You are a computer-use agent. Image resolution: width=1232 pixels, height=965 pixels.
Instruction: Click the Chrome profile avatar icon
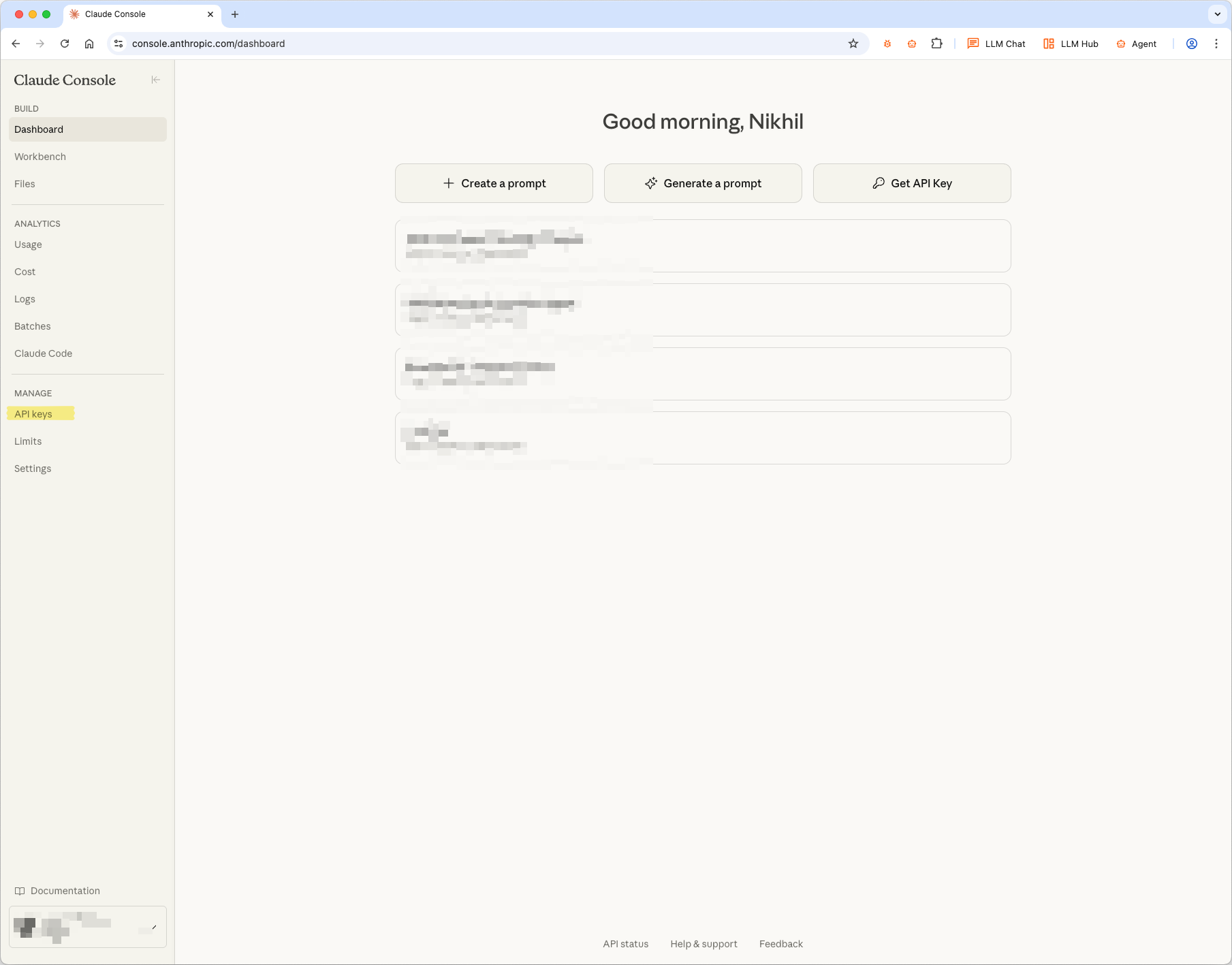1192,43
